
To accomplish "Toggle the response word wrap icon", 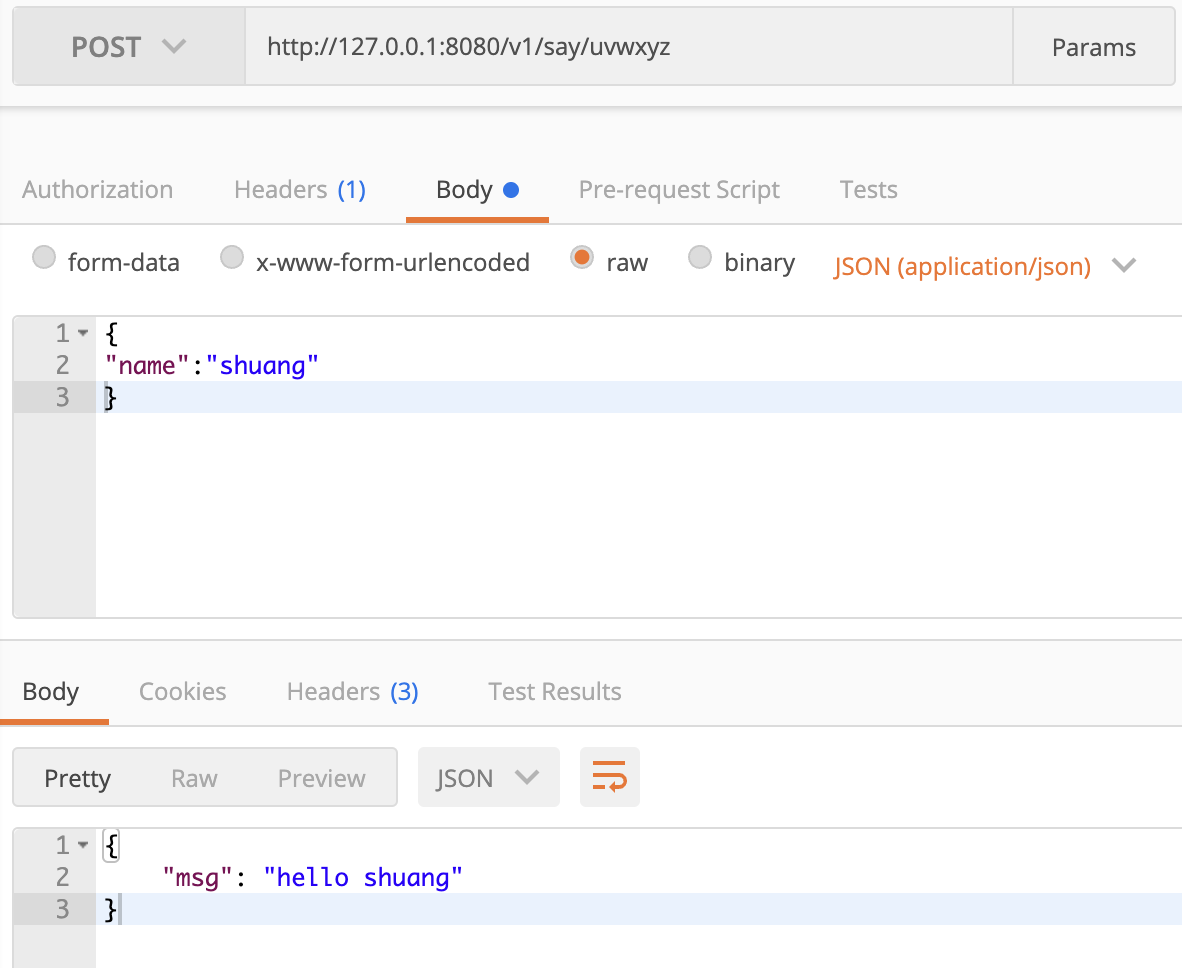I will point(609,777).
